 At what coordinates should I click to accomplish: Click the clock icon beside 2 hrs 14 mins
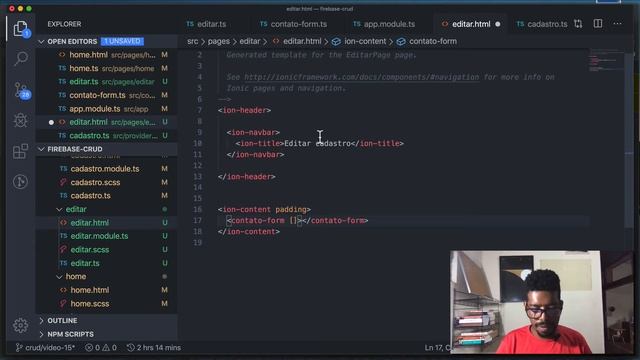coord(130,348)
